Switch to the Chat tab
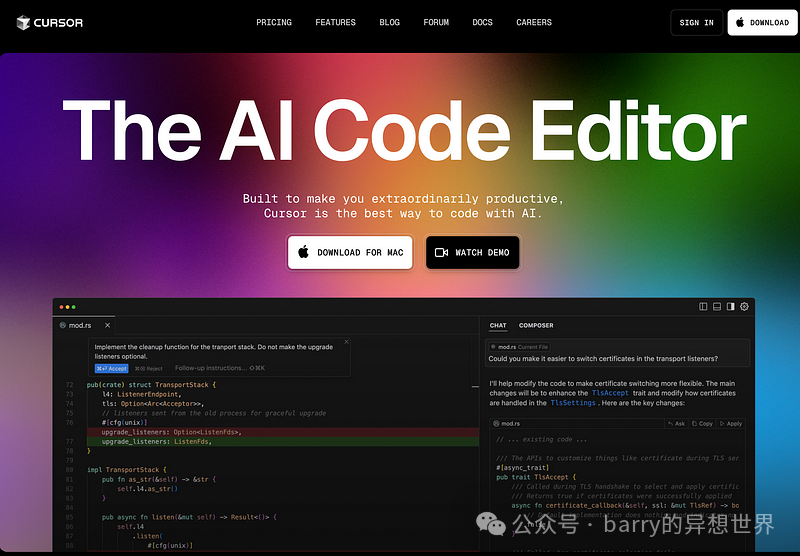The height and width of the screenshot is (556, 800). [x=498, y=325]
